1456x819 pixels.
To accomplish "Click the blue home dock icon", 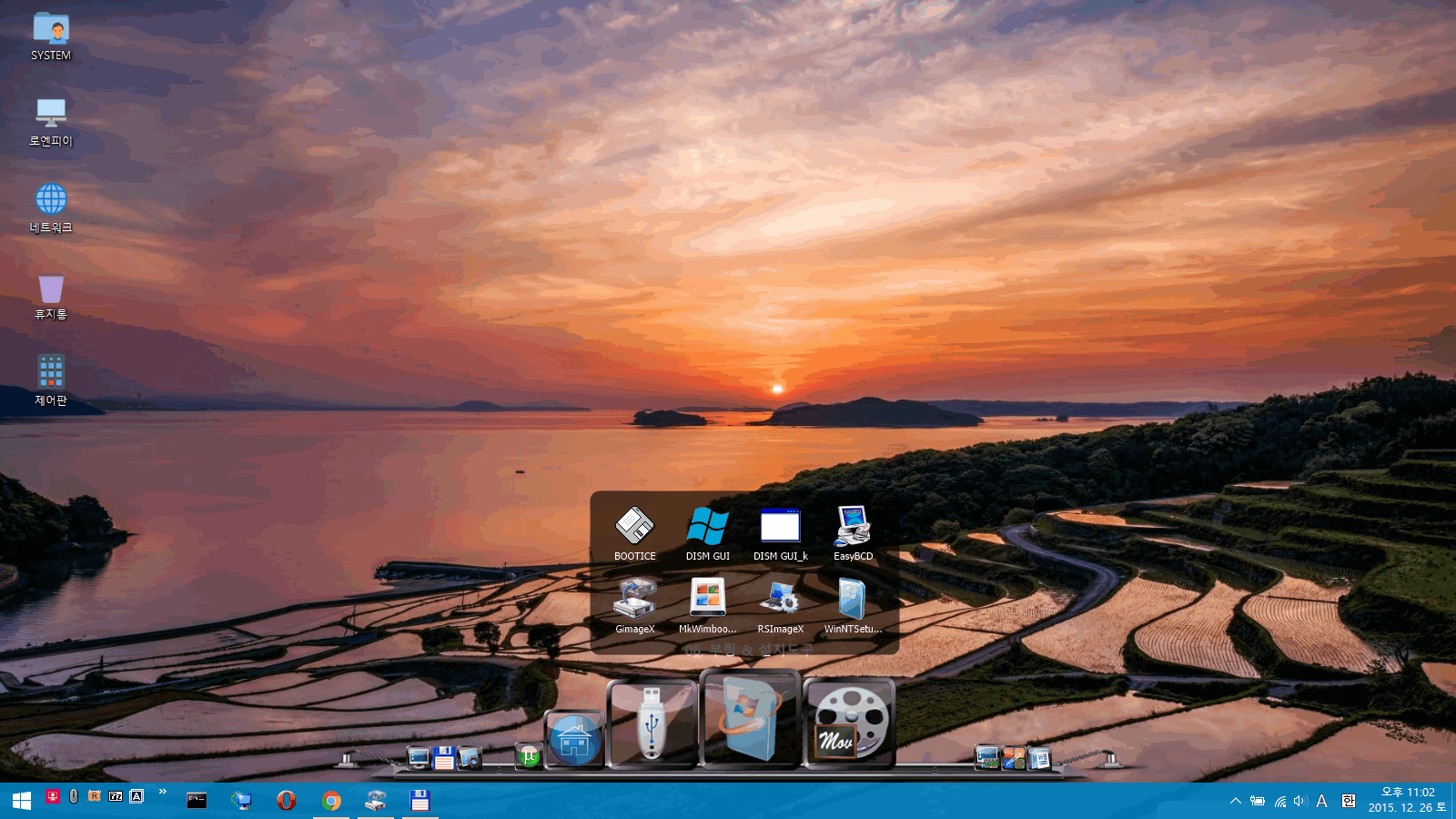I will pos(574,739).
